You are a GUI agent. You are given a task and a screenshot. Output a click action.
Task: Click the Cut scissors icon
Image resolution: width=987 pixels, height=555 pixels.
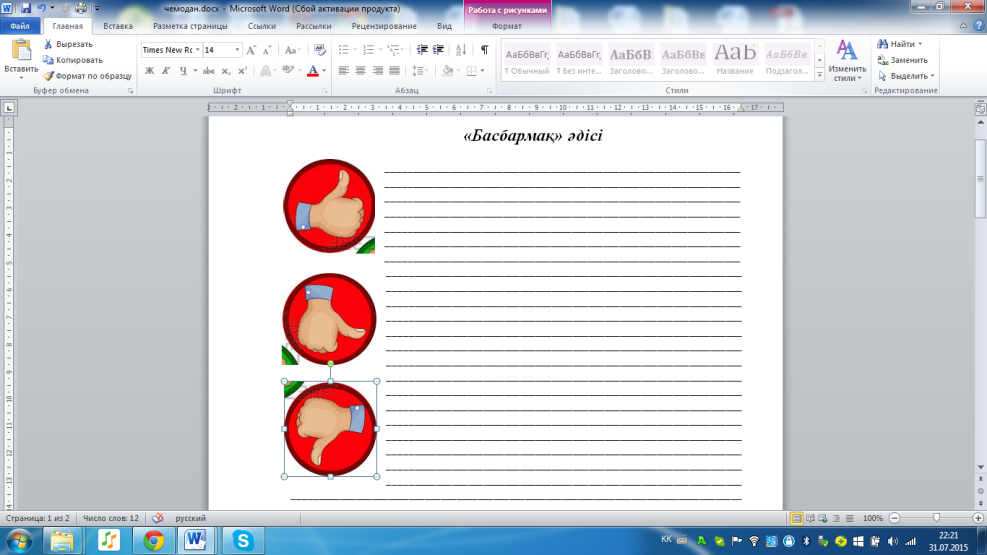coord(48,44)
